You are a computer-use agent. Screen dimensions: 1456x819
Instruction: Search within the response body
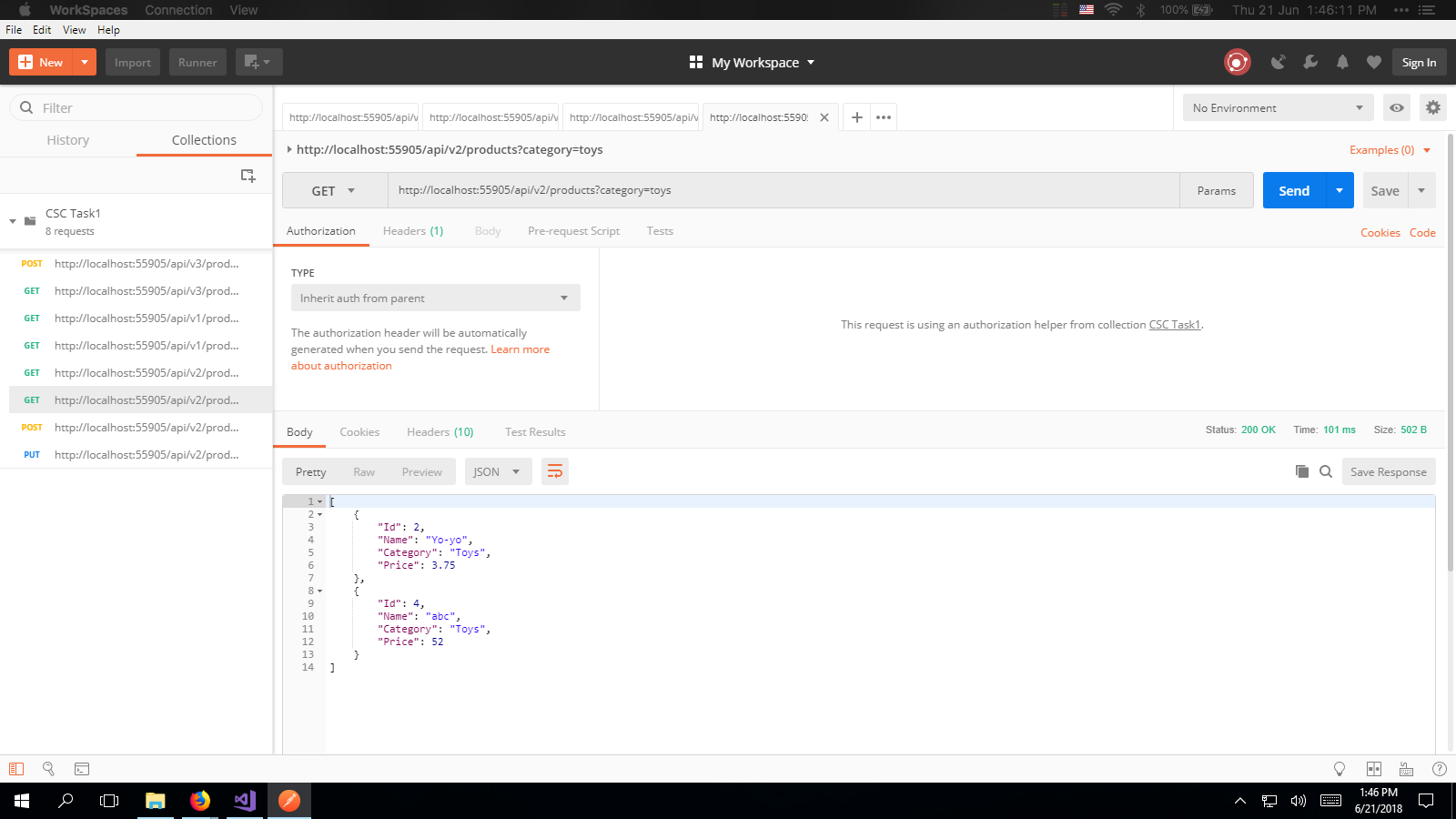pyautogui.click(x=1326, y=471)
